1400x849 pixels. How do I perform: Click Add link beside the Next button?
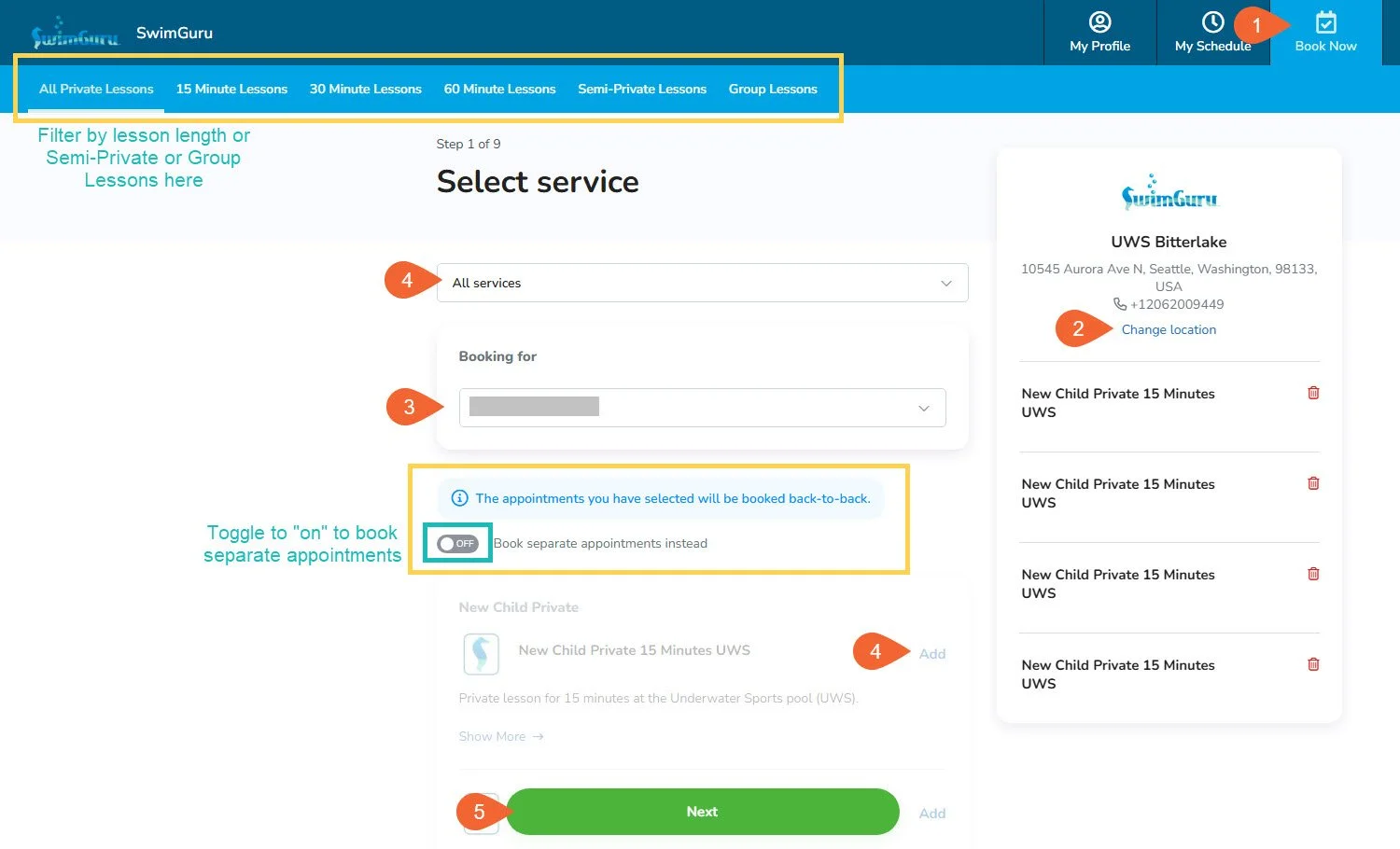[931, 814]
